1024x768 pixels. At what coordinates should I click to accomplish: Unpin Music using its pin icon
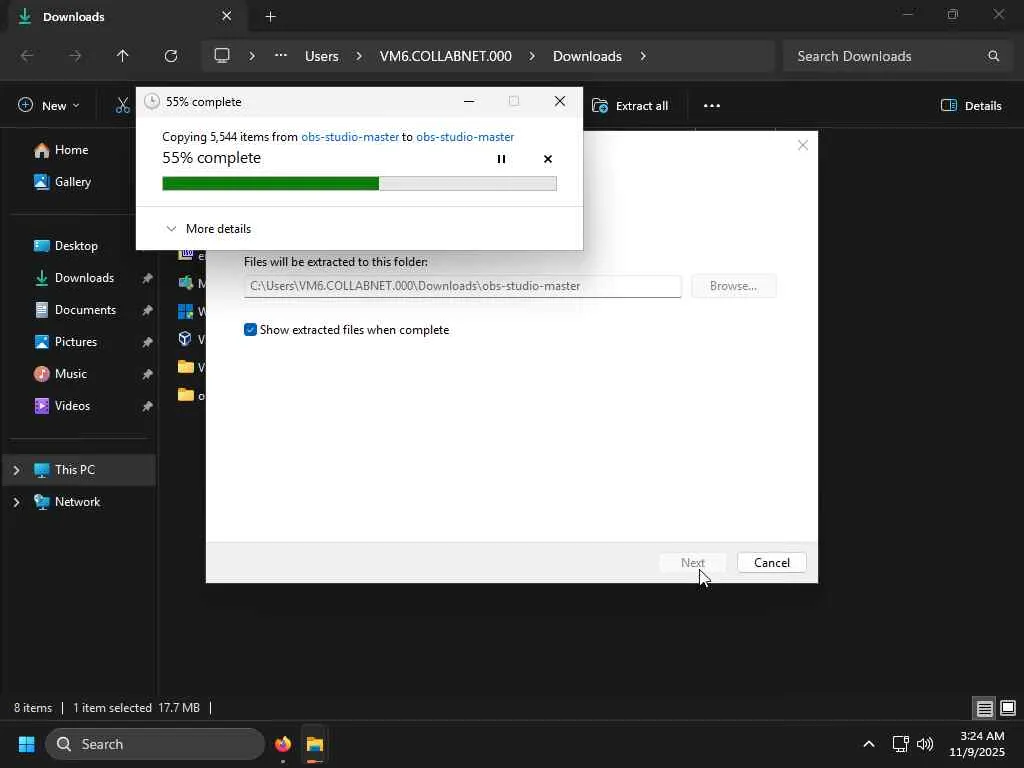point(148,374)
